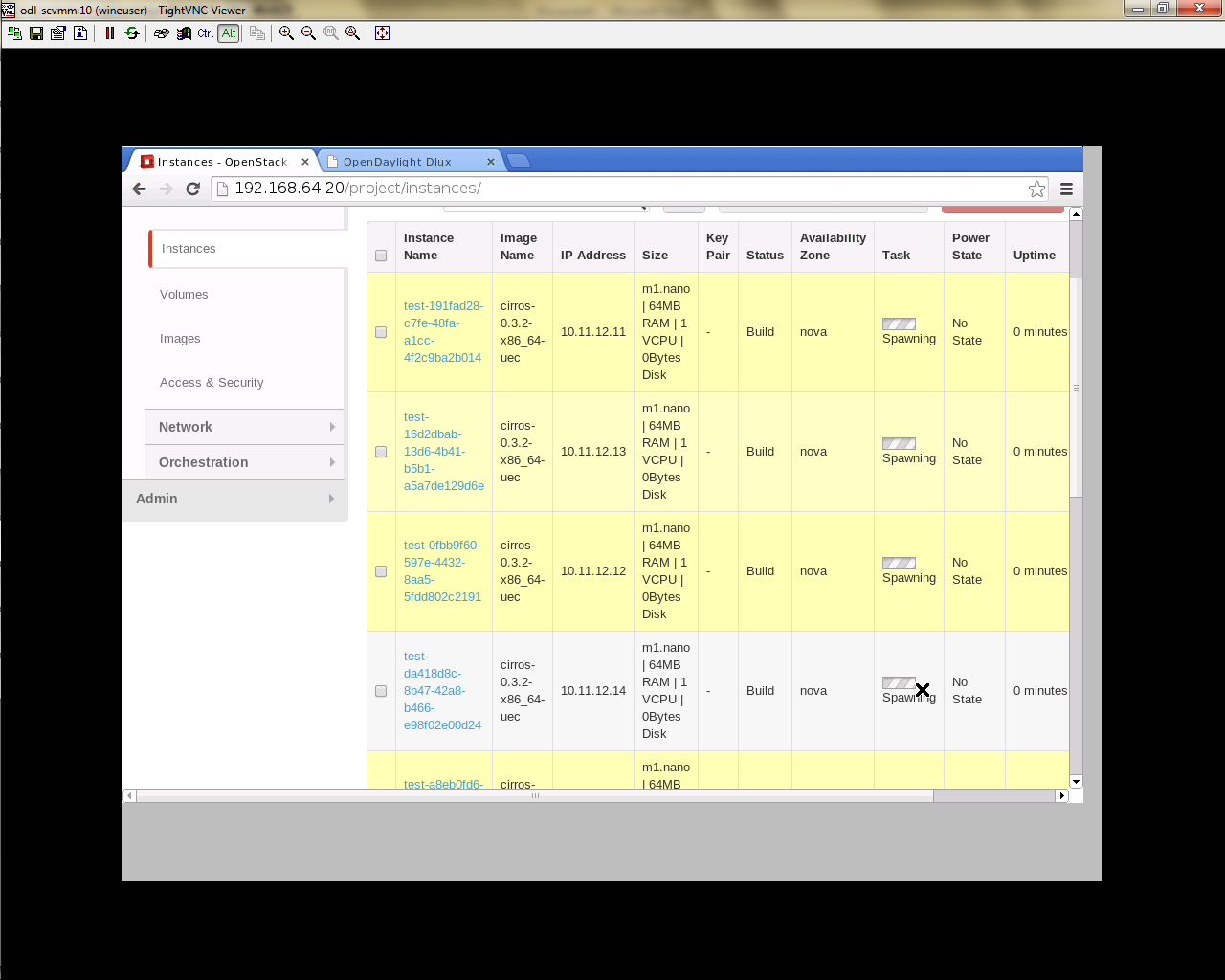This screenshot has height=980, width=1225.
Task: Close the Instances - OpenStack tab
Action: click(305, 162)
